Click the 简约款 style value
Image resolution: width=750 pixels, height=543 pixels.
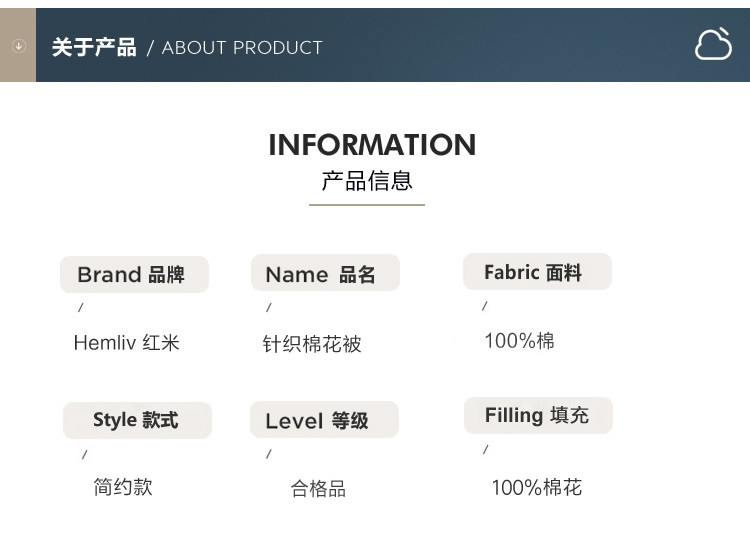tap(123, 487)
